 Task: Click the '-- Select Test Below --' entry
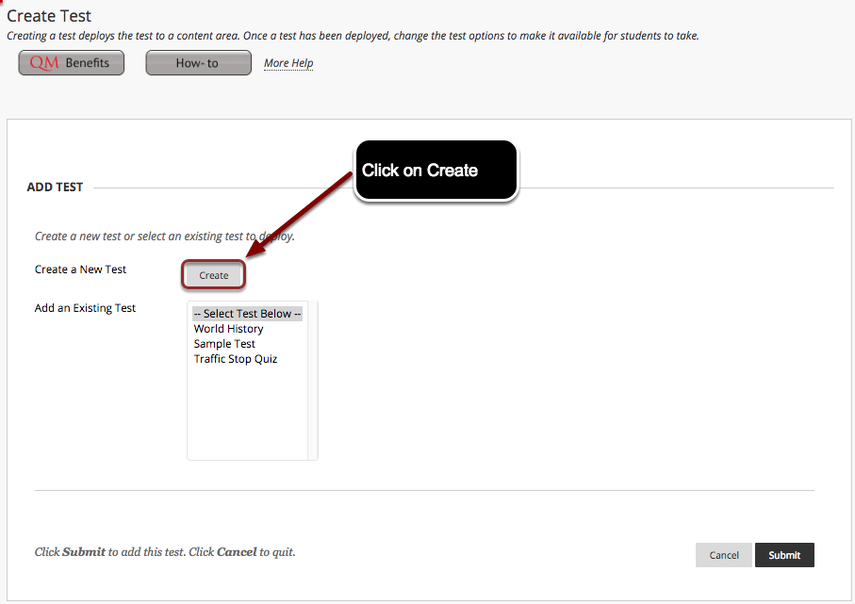click(247, 313)
